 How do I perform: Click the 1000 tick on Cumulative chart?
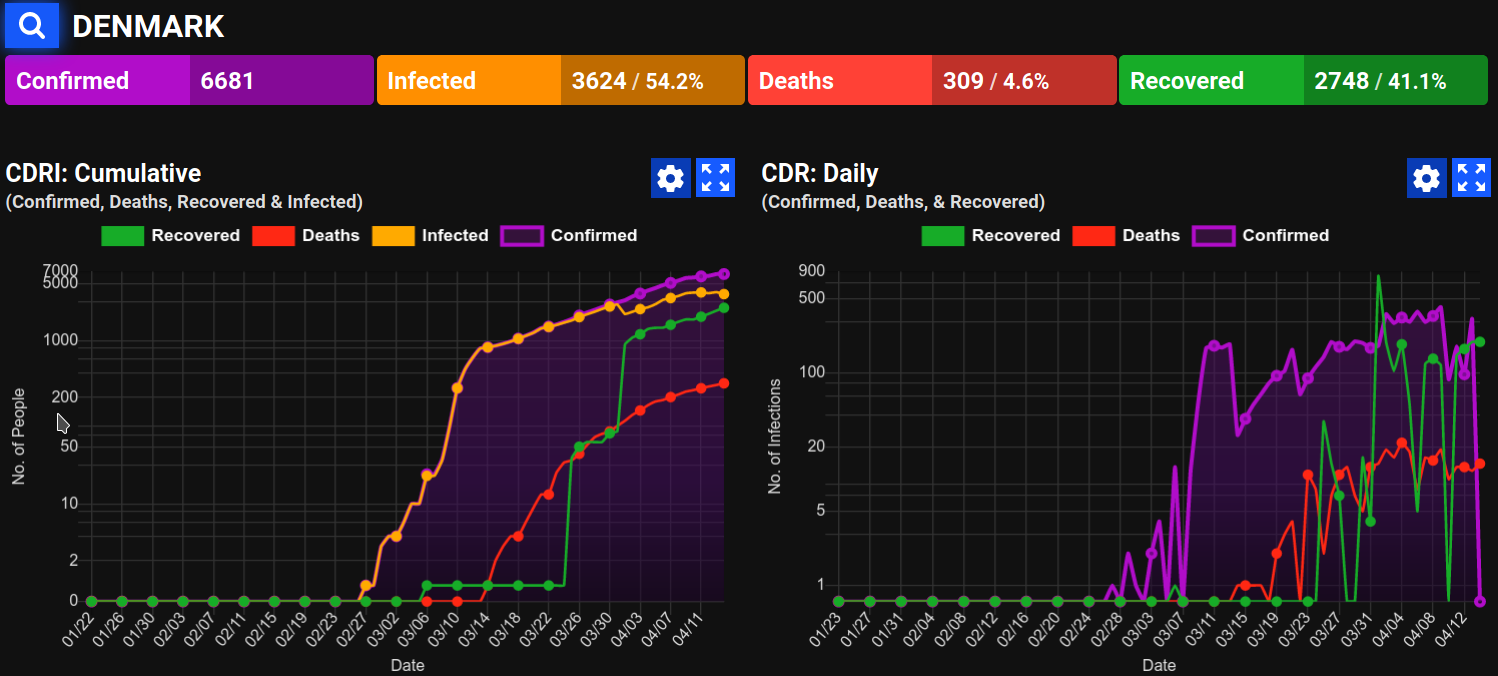click(x=60, y=340)
